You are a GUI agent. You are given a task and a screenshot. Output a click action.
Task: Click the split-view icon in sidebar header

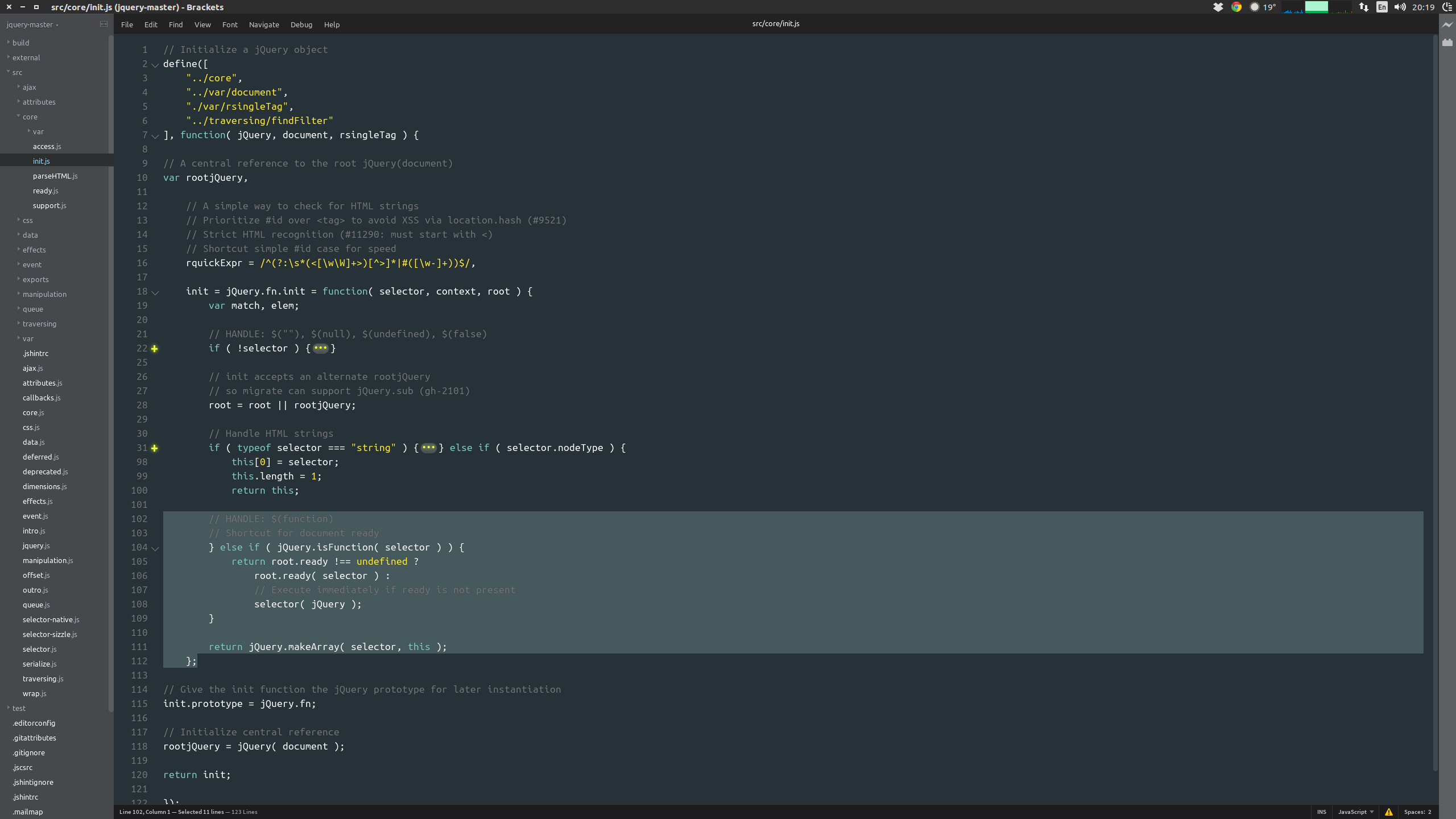coord(104,24)
